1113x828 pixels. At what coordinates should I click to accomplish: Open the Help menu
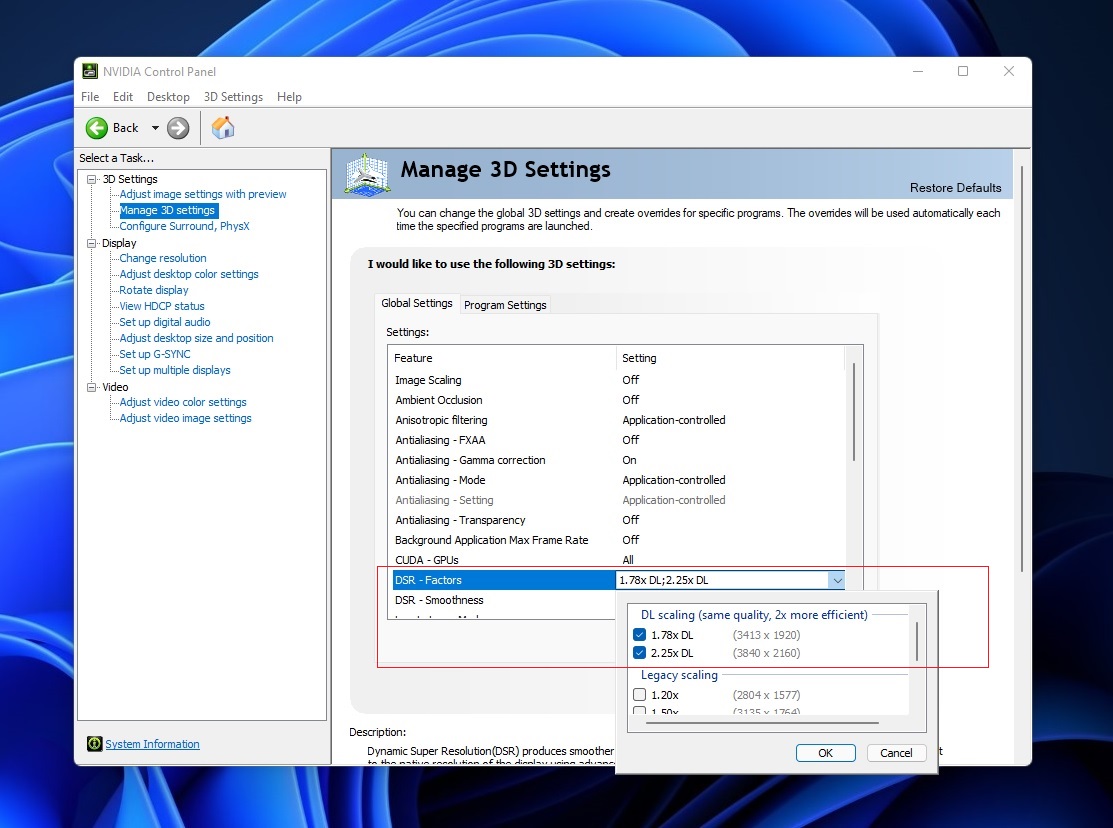coord(289,97)
